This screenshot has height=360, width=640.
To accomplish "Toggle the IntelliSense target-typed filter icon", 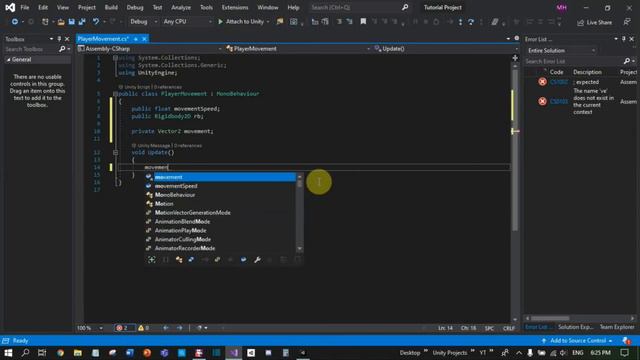I will coord(152,260).
